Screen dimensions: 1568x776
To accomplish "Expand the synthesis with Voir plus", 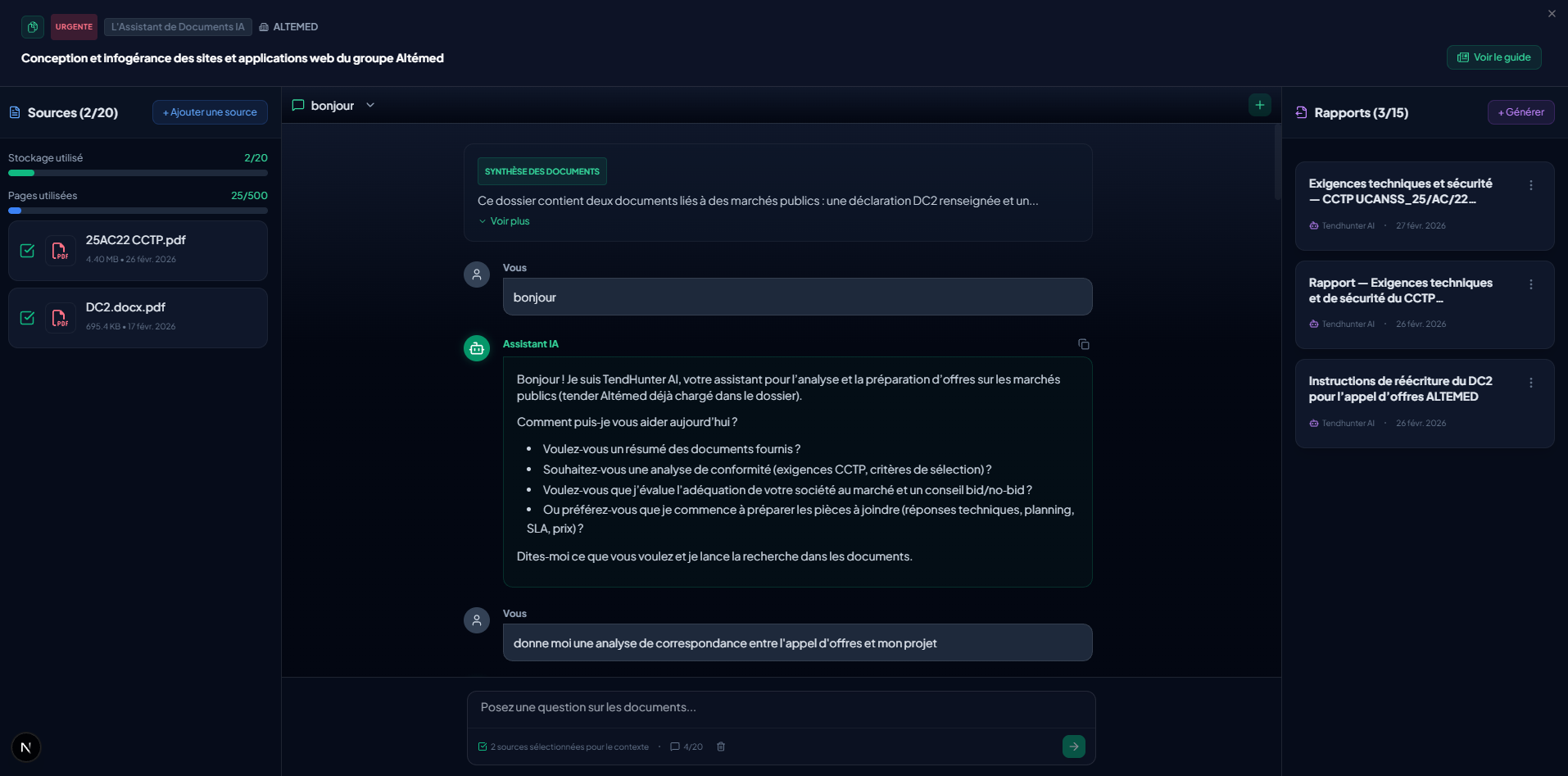I will (x=509, y=221).
